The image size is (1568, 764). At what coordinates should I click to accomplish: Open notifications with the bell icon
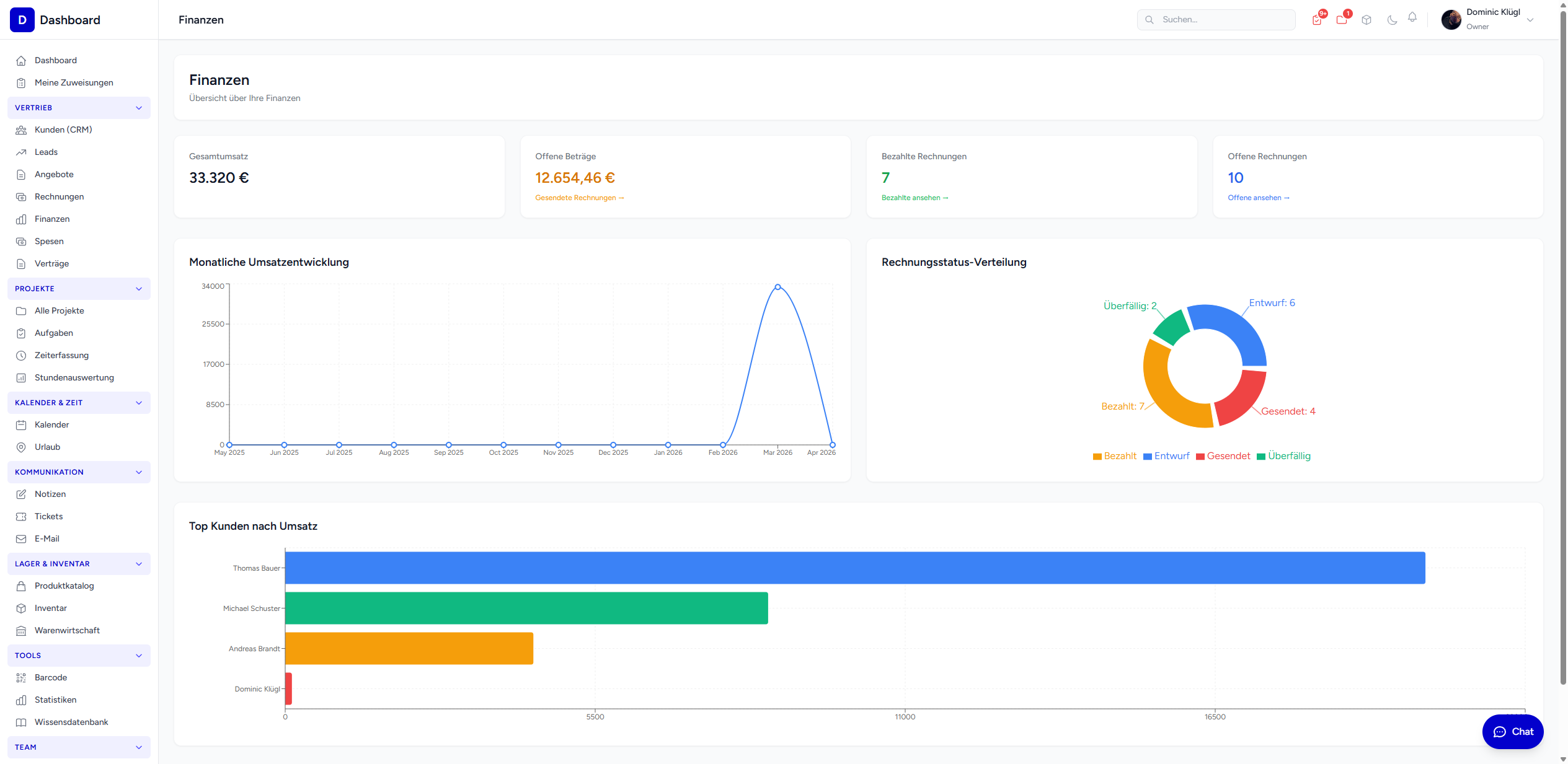pyautogui.click(x=1412, y=18)
